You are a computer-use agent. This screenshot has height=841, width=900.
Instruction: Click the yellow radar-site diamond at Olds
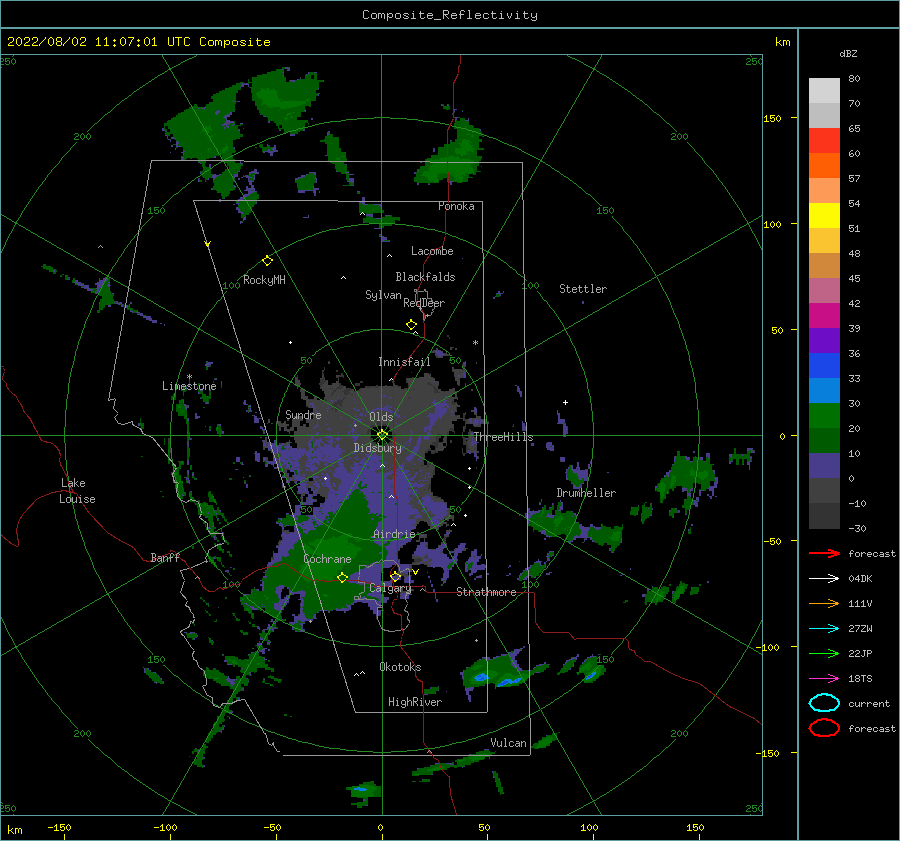(x=382, y=435)
